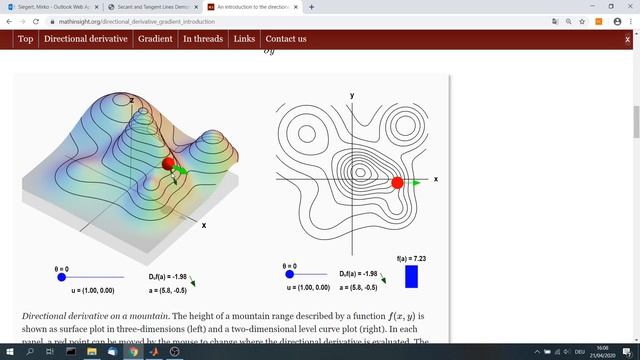640x360 pixels.
Task: Select the 'An introduction to the direction' tab
Action: coord(252,7)
